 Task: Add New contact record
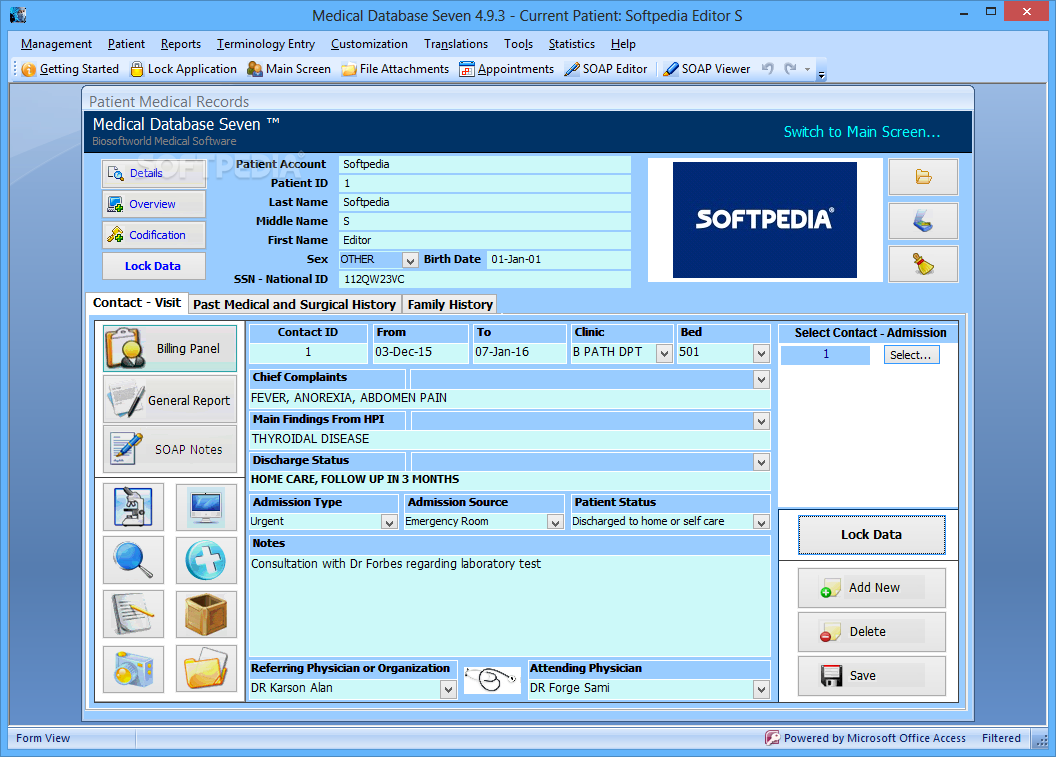coord(871,588)
